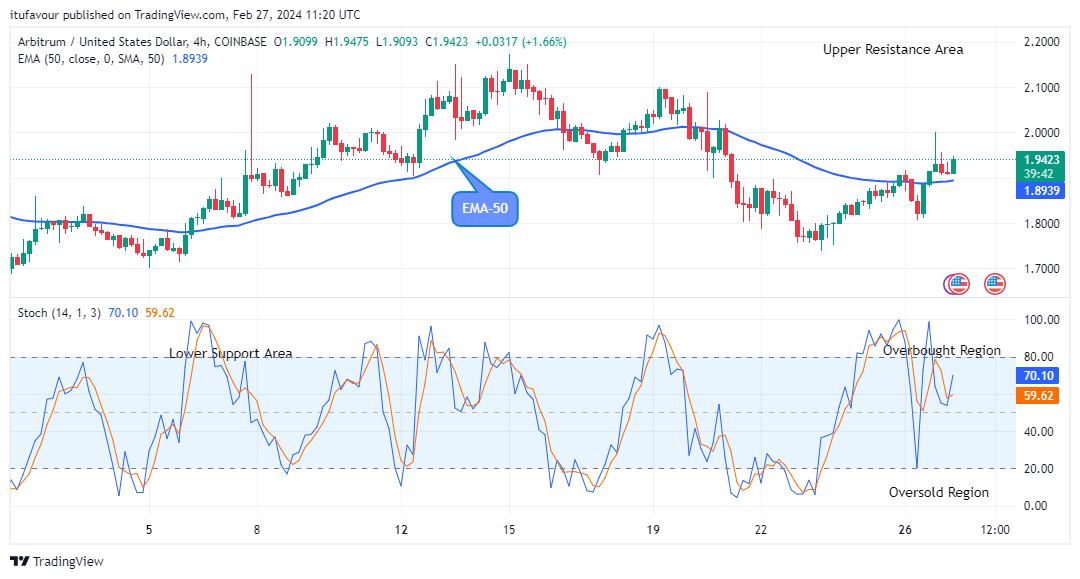
Task: Click the 80.00 stochastic axis label
Action: pyautogui.click(x=1039, y=357)
